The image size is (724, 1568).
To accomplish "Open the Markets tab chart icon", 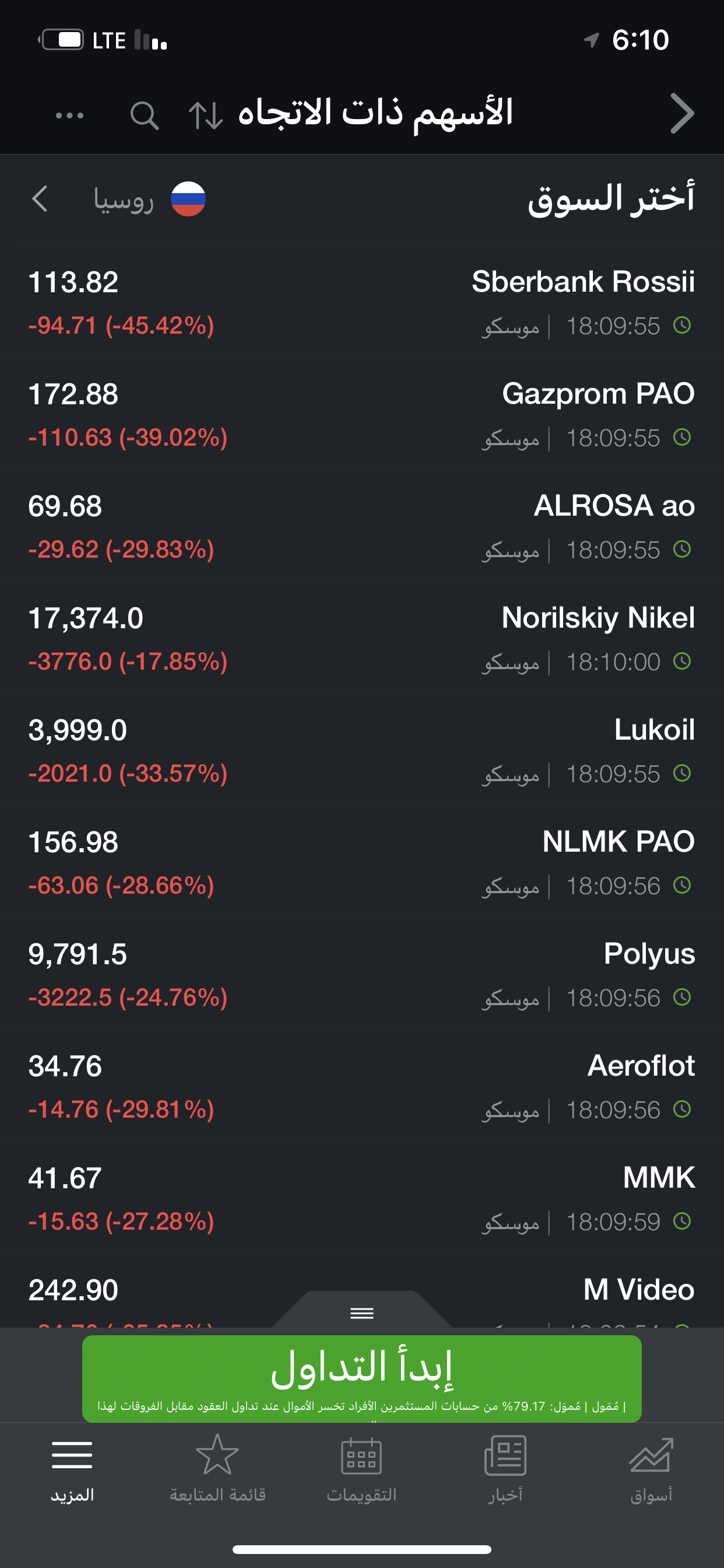I will (651, 1455).
